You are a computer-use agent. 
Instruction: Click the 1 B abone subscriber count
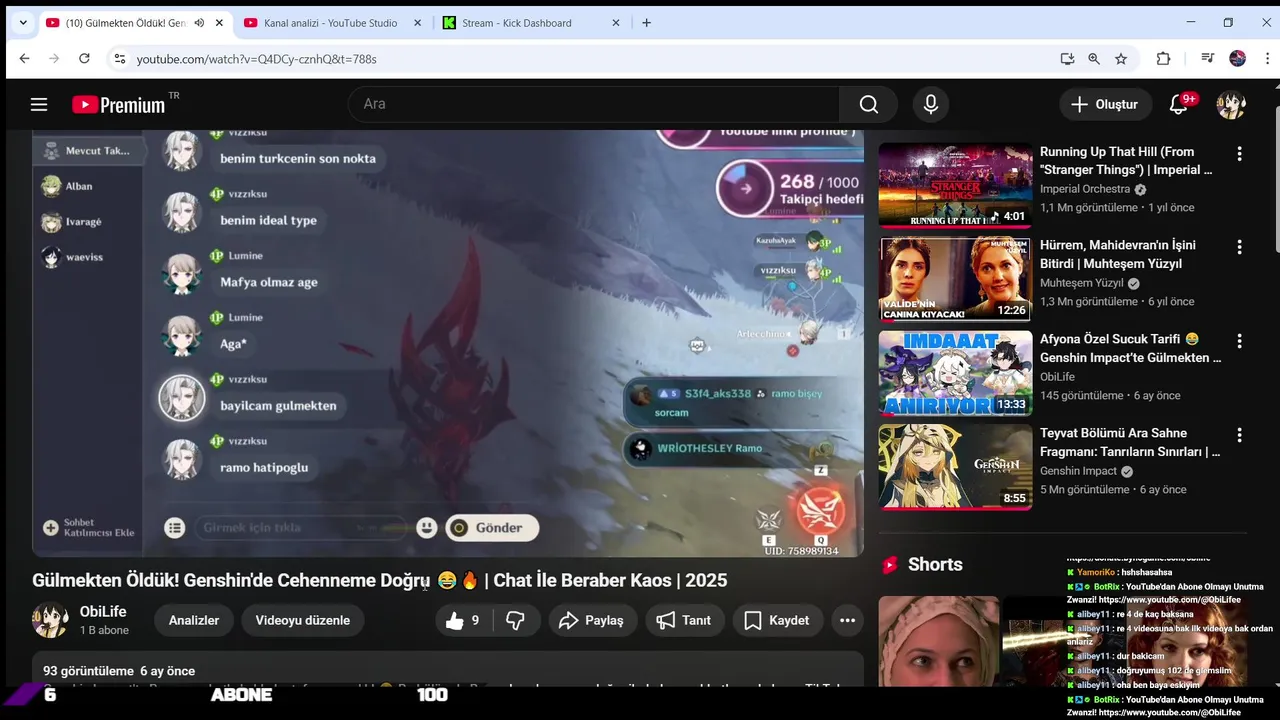(x=104, y=631)
